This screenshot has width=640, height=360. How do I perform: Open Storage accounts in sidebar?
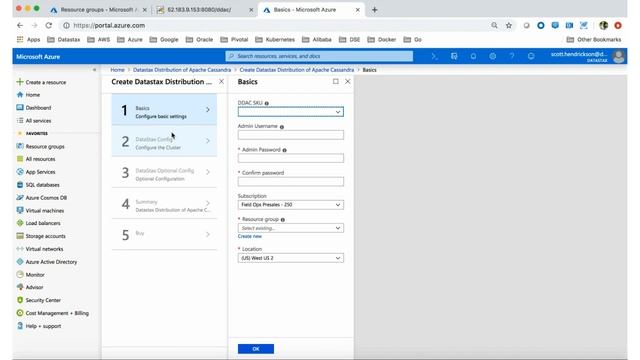(41, 236)
